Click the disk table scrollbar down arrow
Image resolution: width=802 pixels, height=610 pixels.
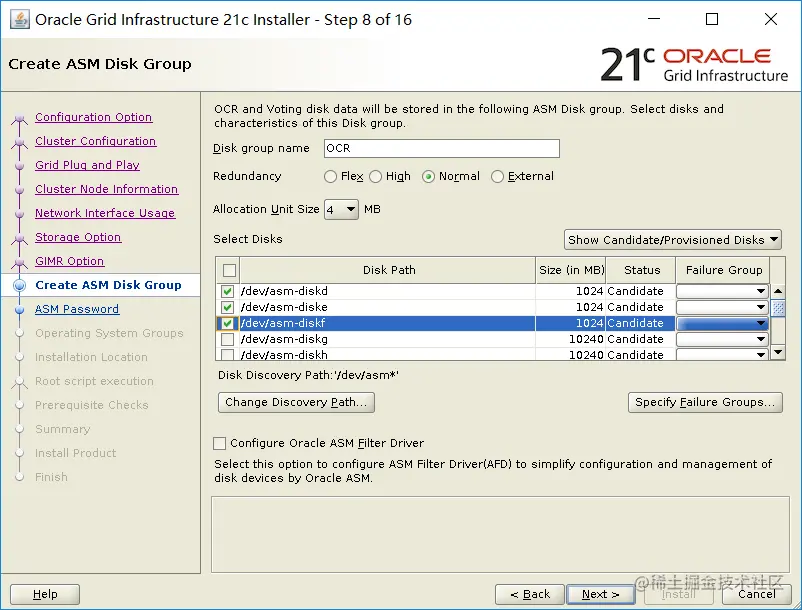[778, 352]
